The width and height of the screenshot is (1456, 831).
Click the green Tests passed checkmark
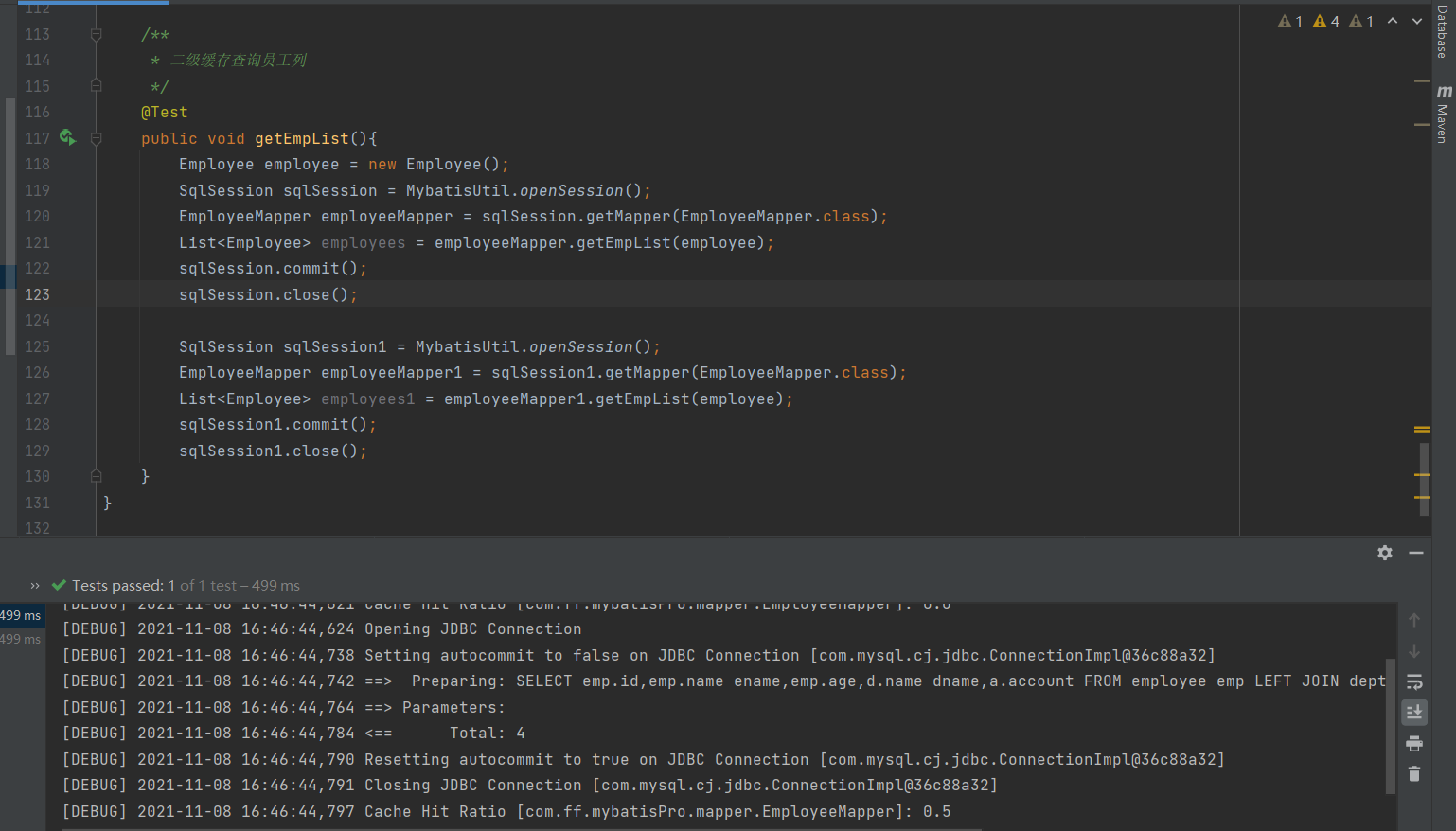59,585
